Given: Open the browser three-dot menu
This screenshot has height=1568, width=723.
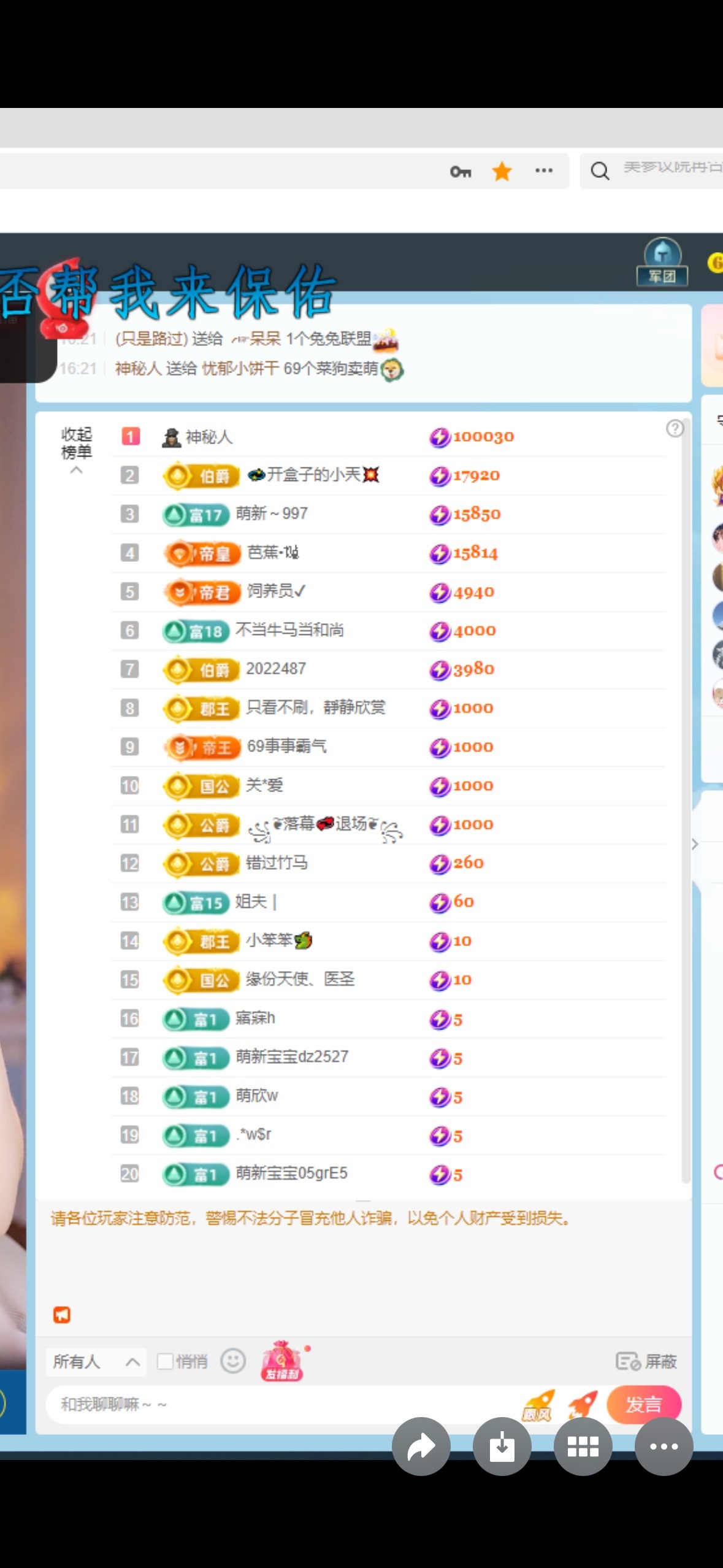Looking at the screenshot, I should click(543, 171).
